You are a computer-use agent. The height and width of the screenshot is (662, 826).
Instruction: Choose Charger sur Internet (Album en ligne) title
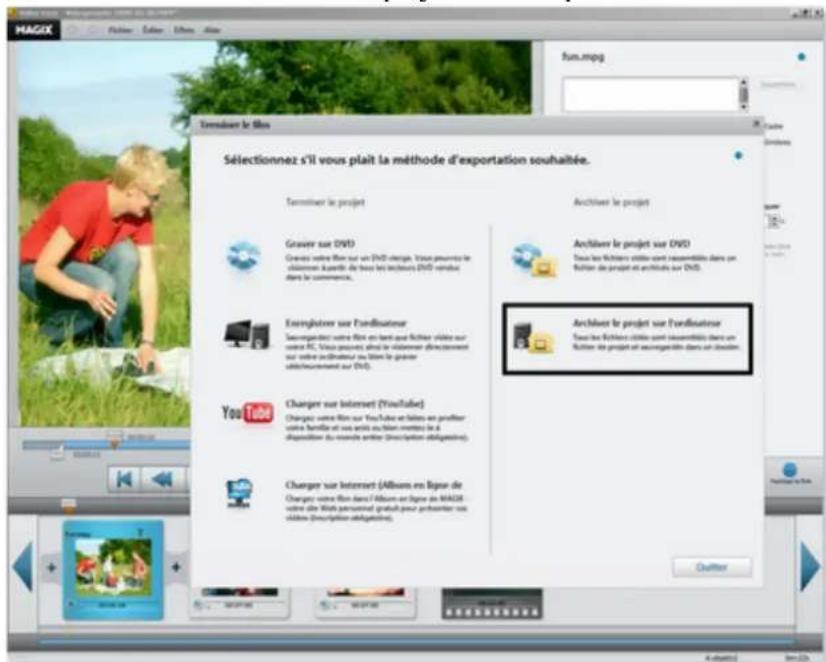[373, 485]
